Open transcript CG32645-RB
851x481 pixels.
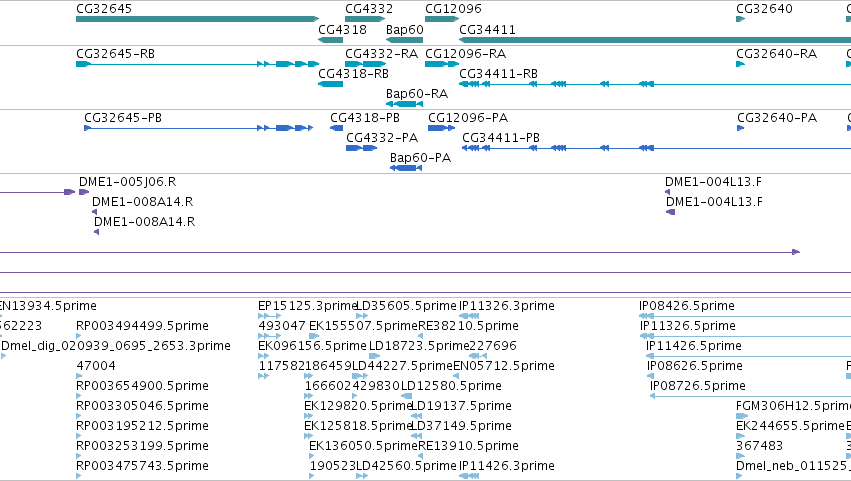(197, 64)
